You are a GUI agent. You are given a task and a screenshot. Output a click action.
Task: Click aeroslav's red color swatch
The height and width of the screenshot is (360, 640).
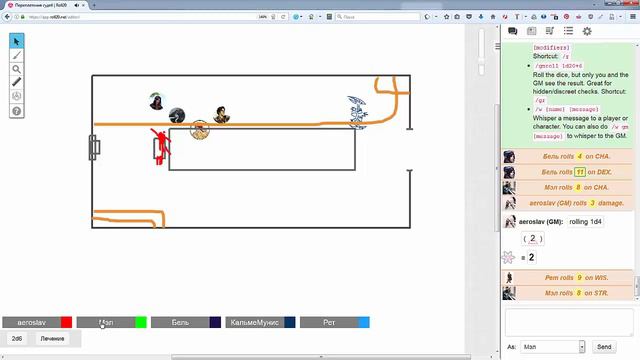pos(67,322)
